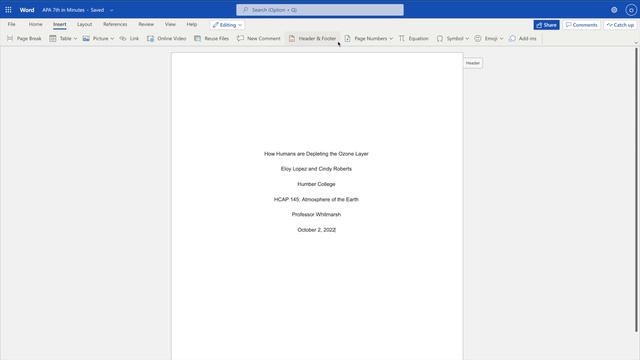Screen dimensions: 640x360
Task: Click the Symbol icon
Action: tap(440, 38)
